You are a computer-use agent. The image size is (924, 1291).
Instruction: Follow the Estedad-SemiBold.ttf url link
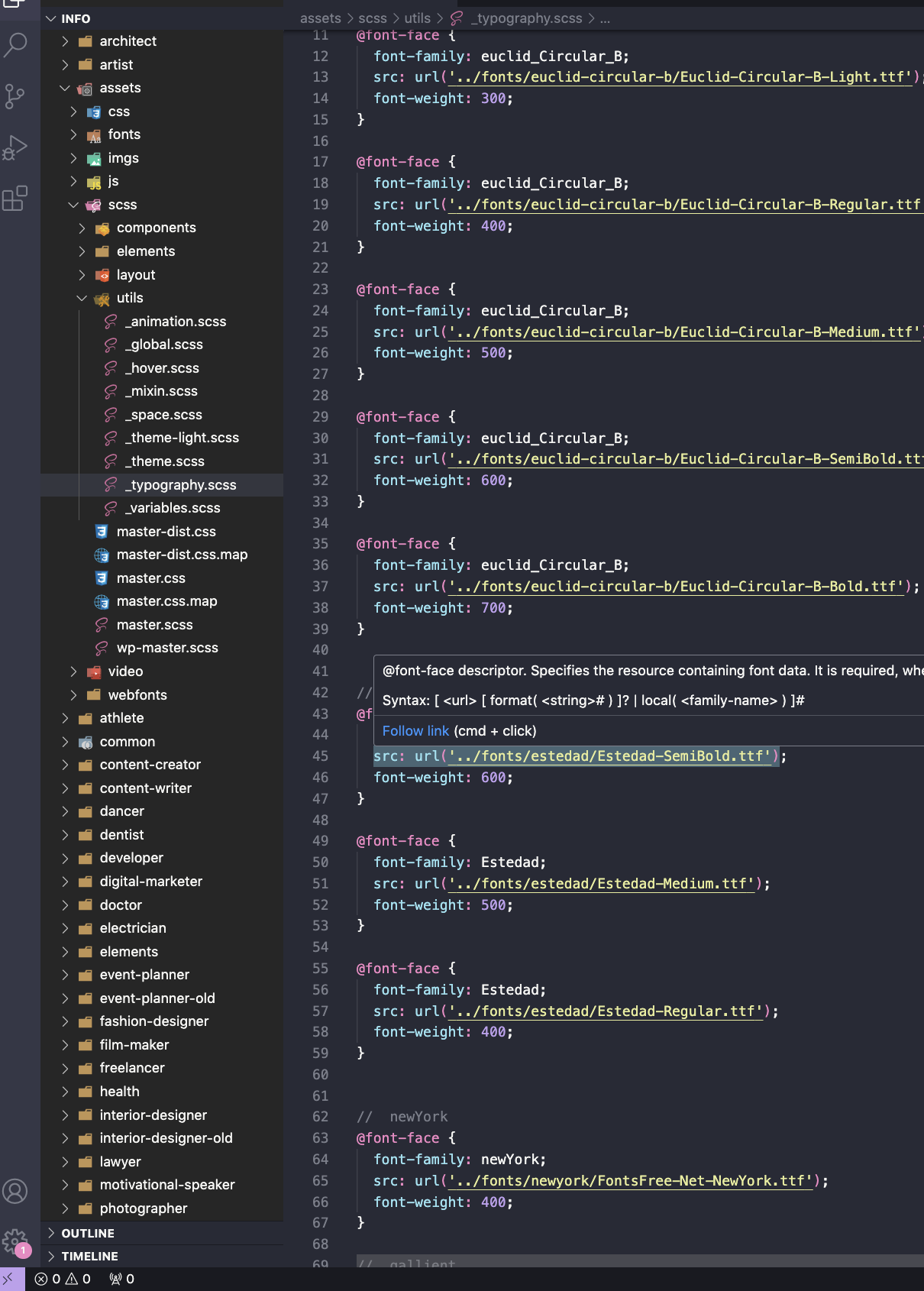(609, 756)
